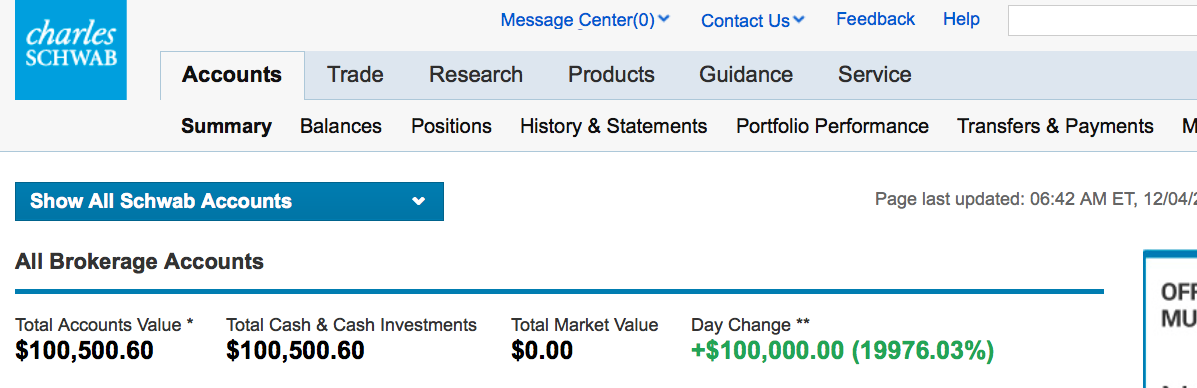Click the search input field

point(1102,21)
